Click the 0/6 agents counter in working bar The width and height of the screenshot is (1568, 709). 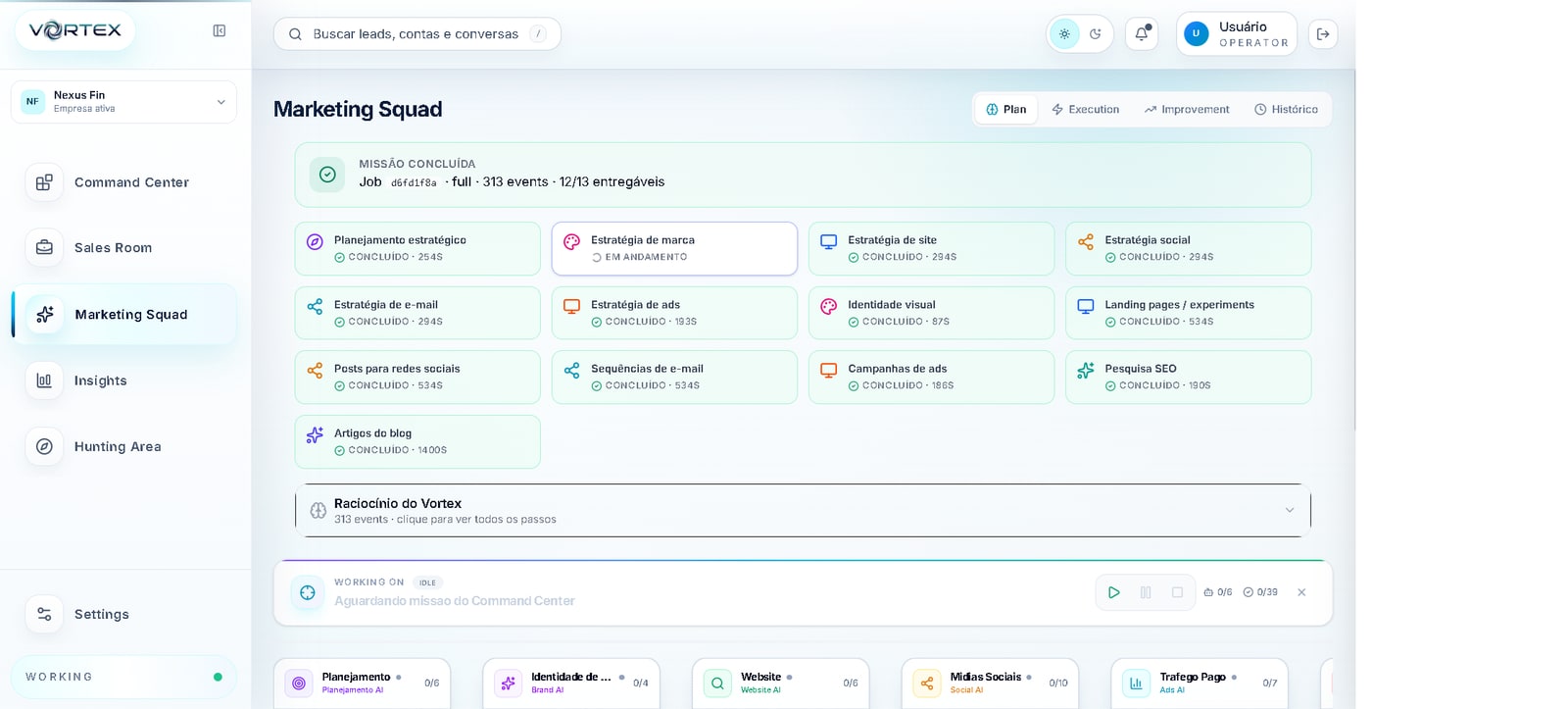1218,592
